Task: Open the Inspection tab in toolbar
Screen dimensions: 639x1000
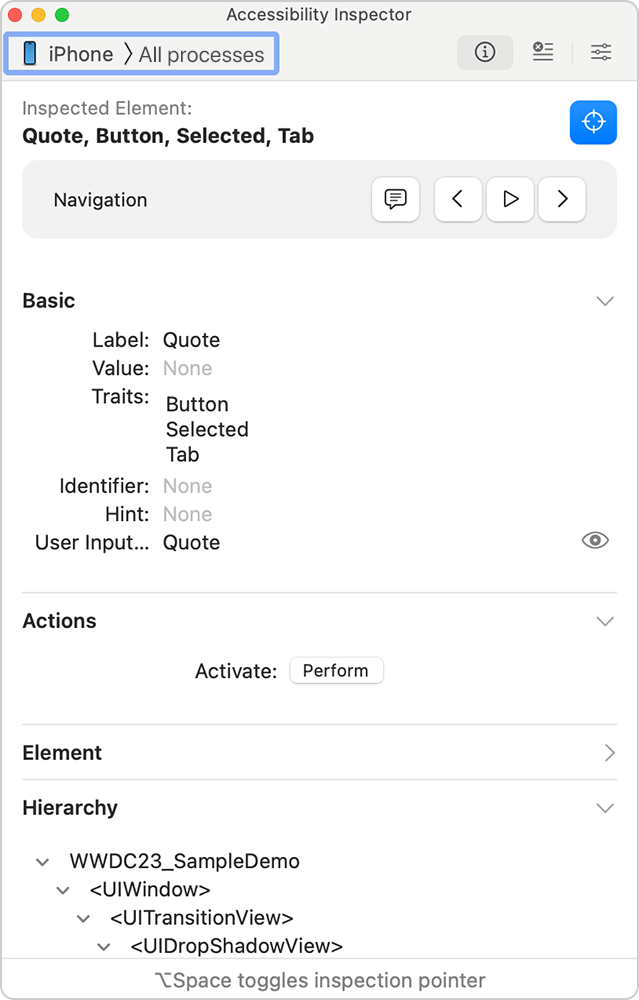Action: 485,53
